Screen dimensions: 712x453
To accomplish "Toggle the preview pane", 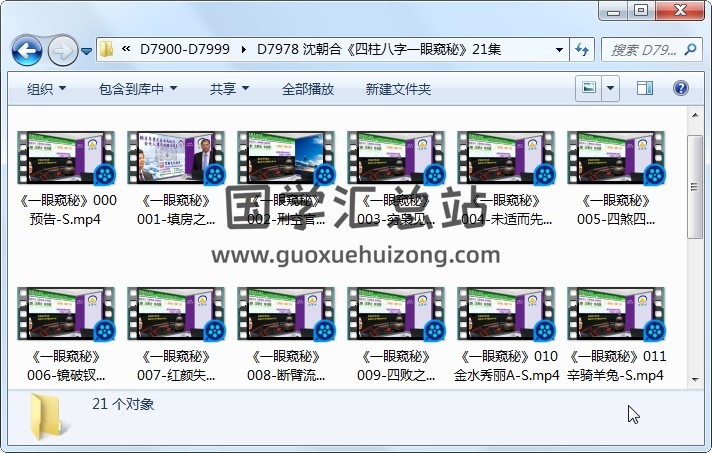I will click(645, 88).
